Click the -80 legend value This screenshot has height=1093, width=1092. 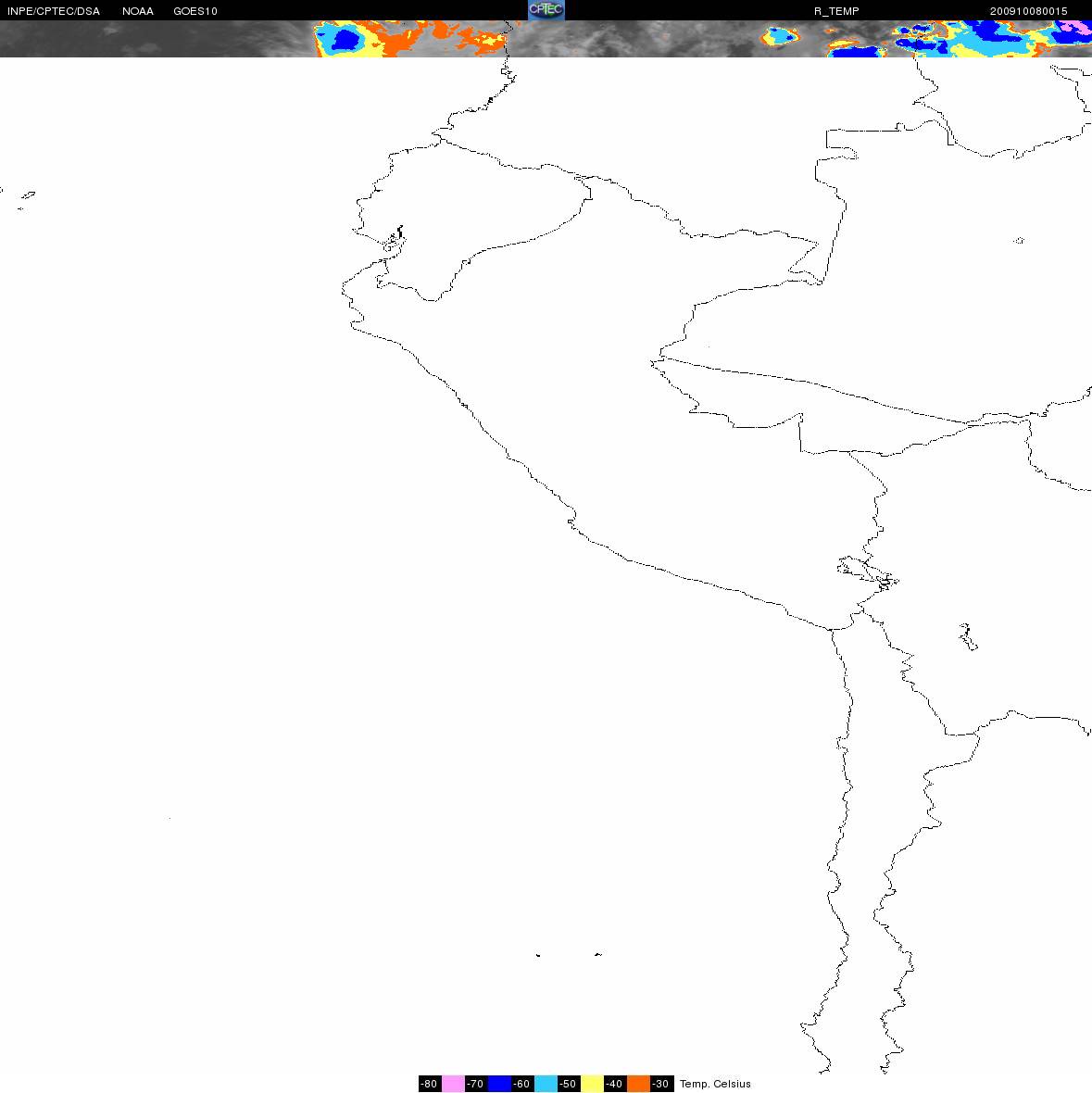pyautogui.click(x=429, y=1084)
